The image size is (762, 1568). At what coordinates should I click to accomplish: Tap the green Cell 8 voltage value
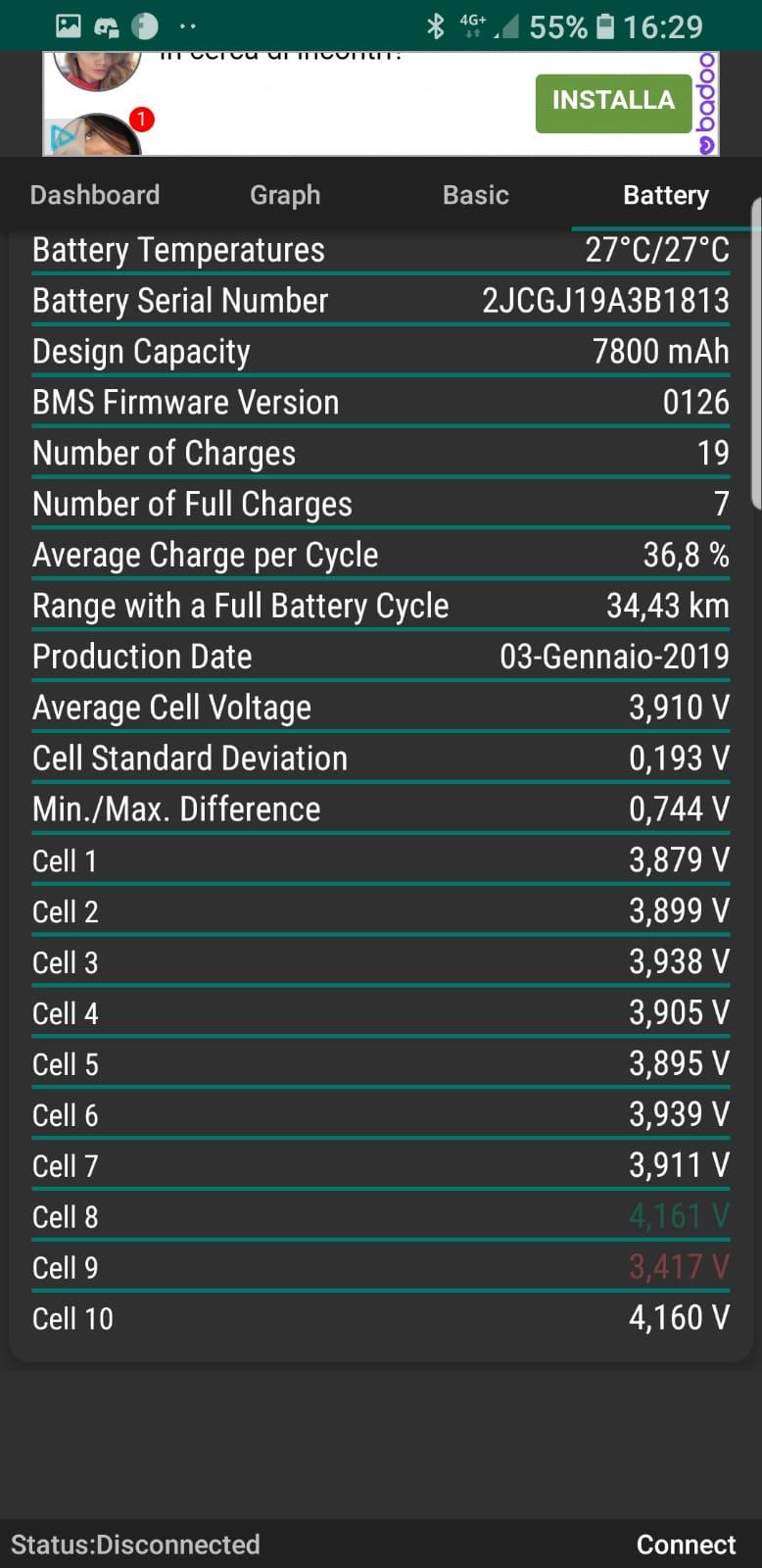point(679,1216)
